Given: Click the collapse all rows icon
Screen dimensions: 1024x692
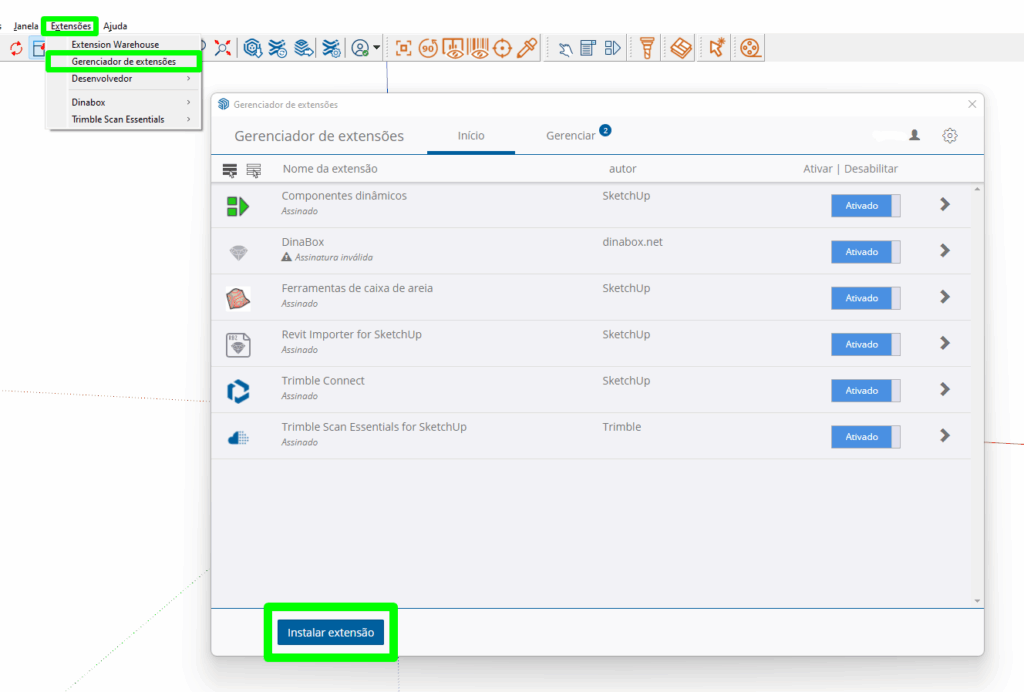Looking at the screenshot, I should [253, 170].
